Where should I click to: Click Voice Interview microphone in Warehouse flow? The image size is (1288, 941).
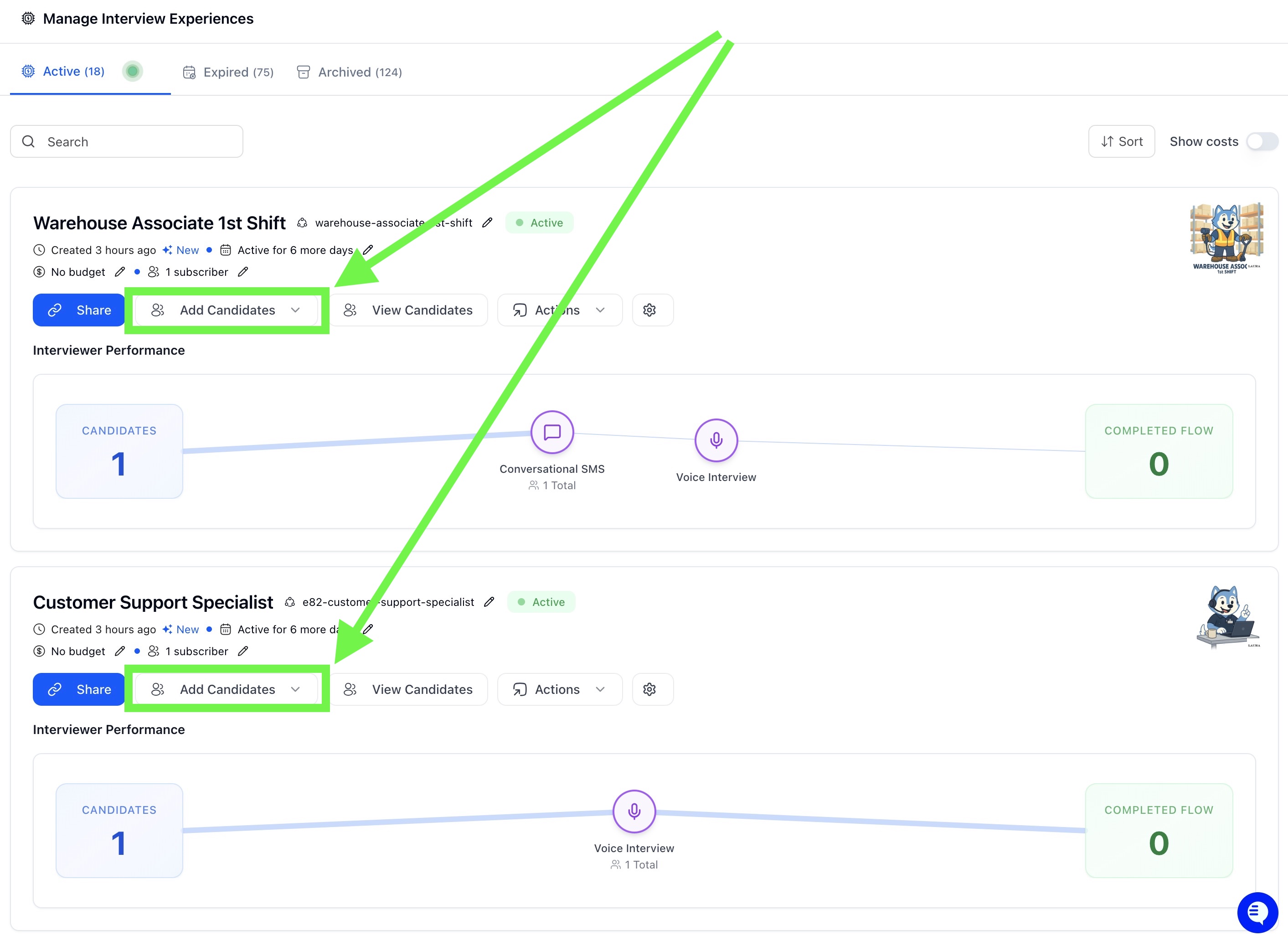(x=716, y=440)
